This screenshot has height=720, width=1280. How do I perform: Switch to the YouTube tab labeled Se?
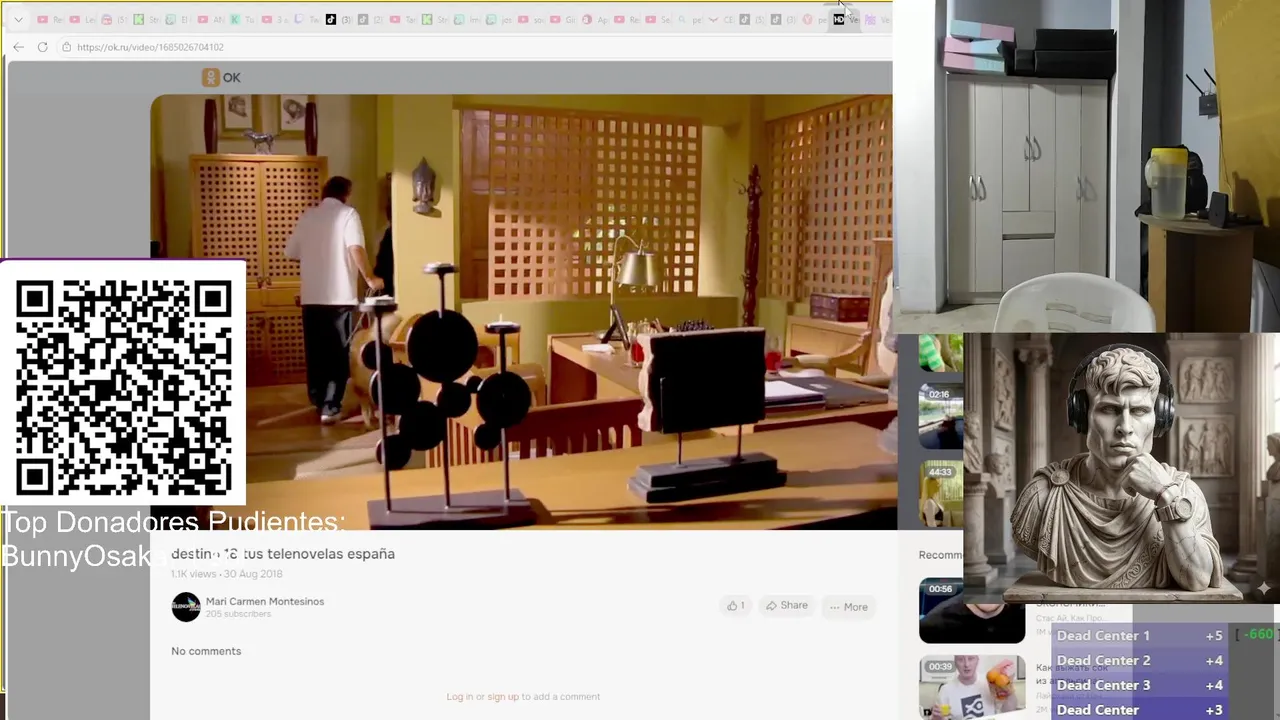pyautogui.click(x=659, y=19)
